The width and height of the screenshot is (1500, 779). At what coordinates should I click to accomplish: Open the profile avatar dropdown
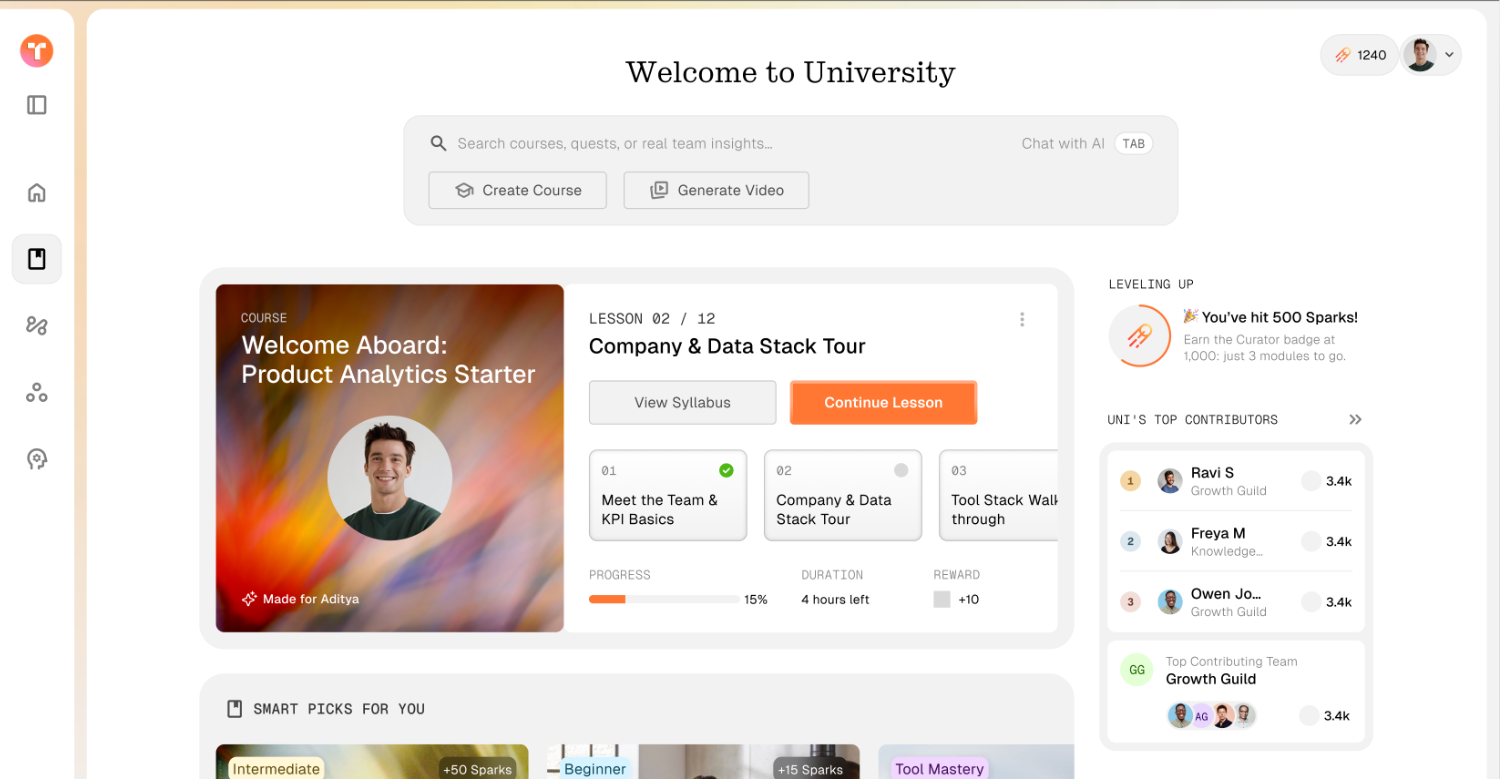point(1431,55)
